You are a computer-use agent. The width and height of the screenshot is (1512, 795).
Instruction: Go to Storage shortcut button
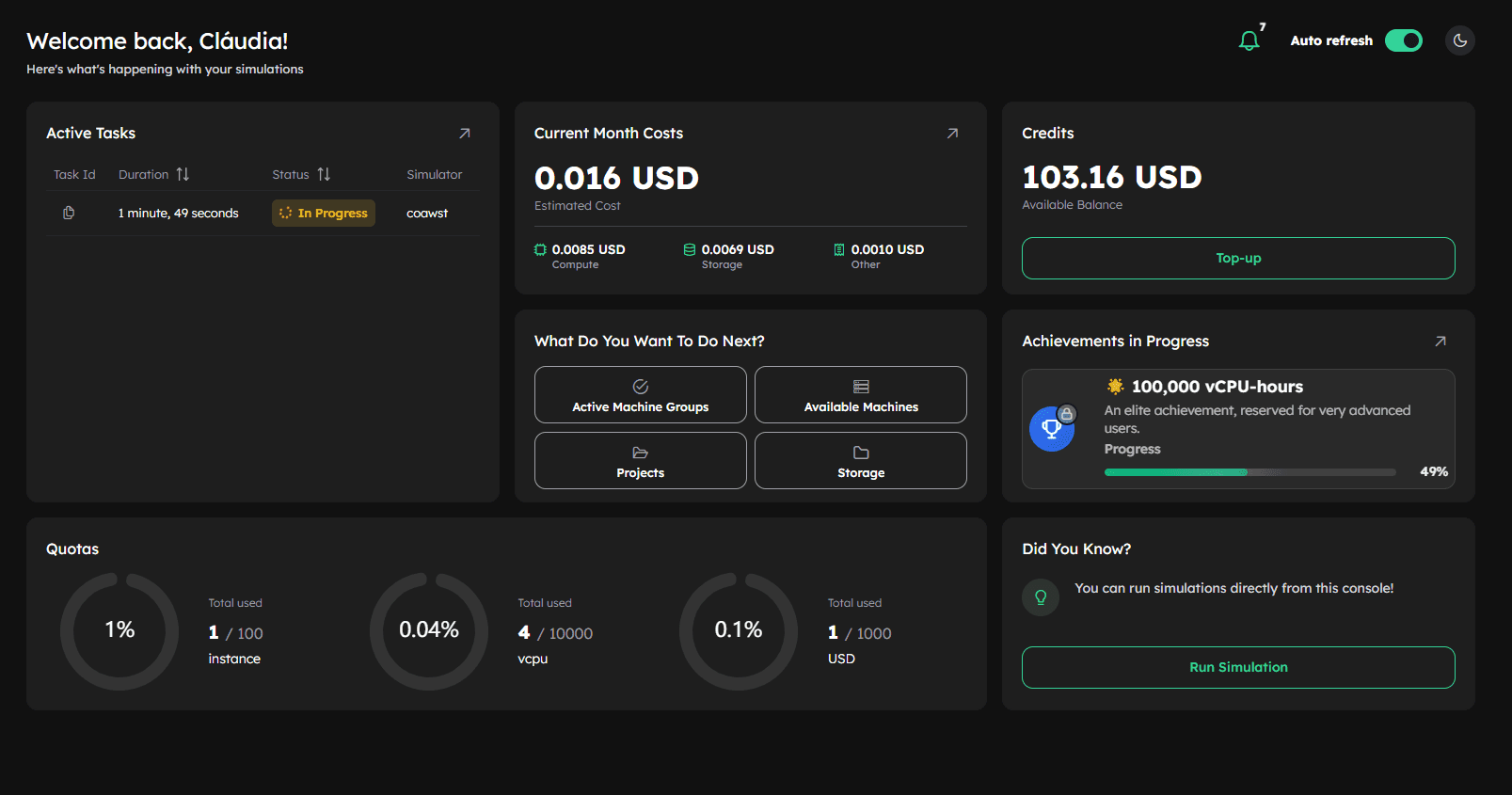861,461
